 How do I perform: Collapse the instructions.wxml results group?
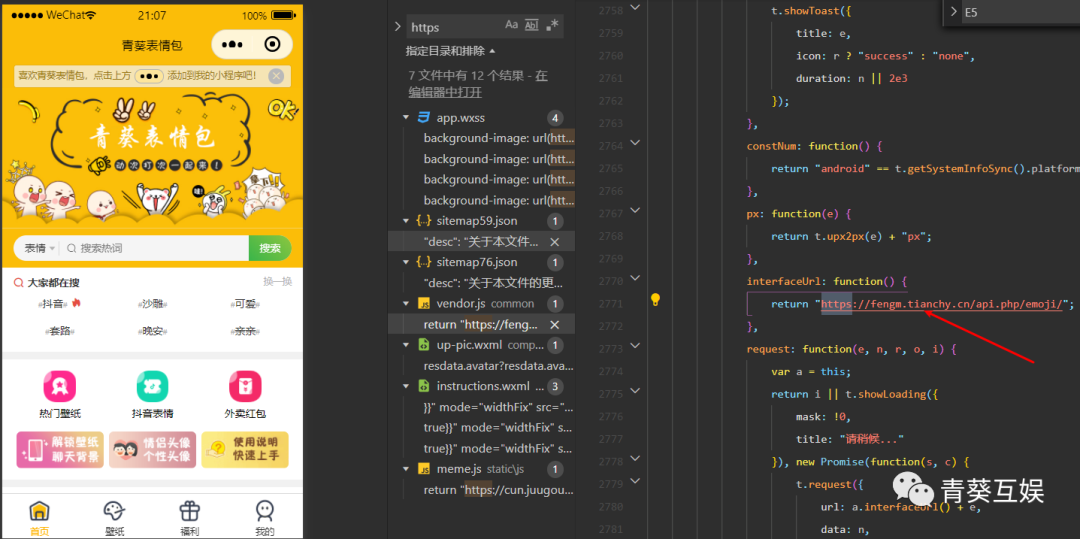(x=406, y=386)
